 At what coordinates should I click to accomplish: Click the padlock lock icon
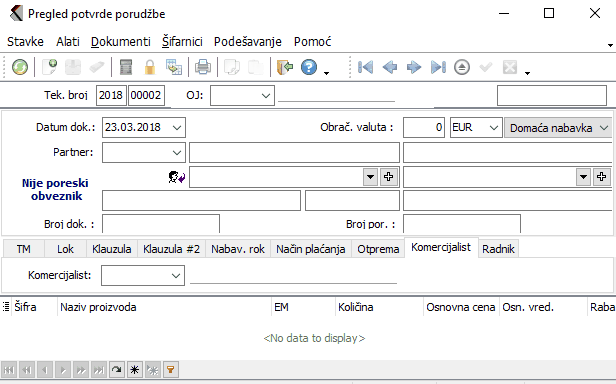(x=149, y=67)
